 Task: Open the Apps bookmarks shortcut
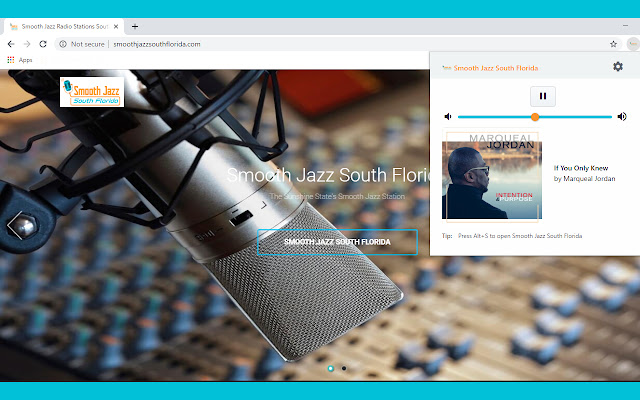click(x=20, y=60)
